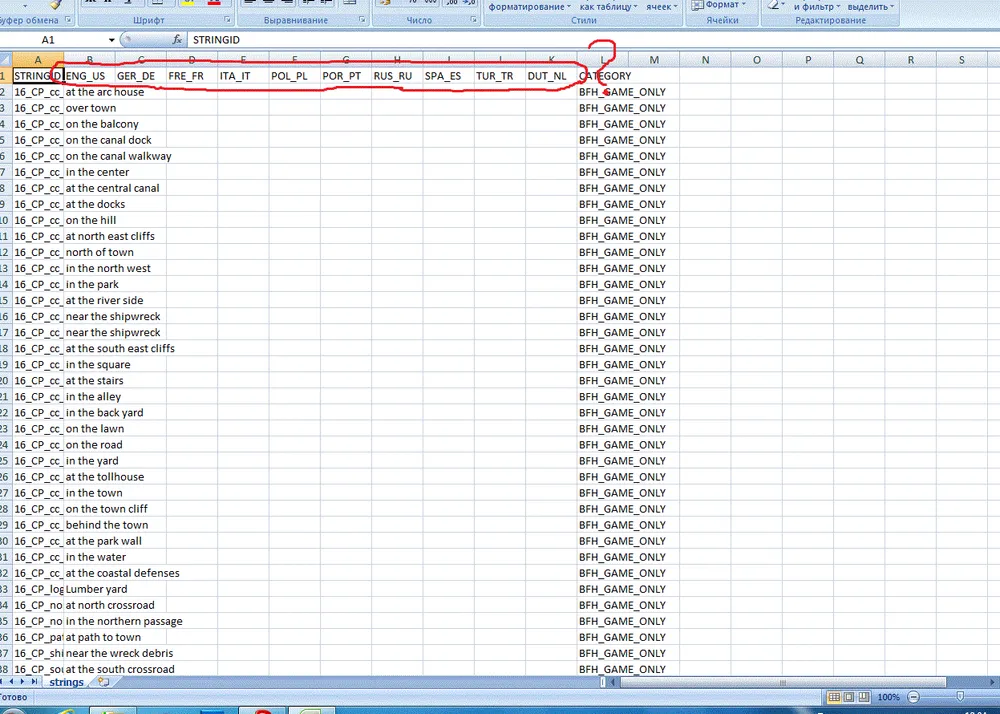The height and width of the screenshot is (714, 1000).
Task: Open the Sort and Filter dropdown
Action: (x=818, y=6)
